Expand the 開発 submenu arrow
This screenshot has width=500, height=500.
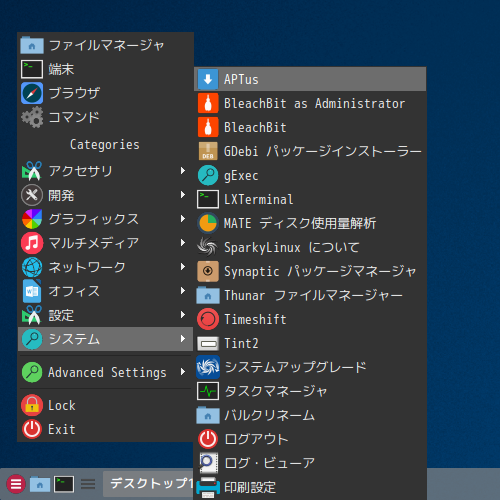coord(183,195)
